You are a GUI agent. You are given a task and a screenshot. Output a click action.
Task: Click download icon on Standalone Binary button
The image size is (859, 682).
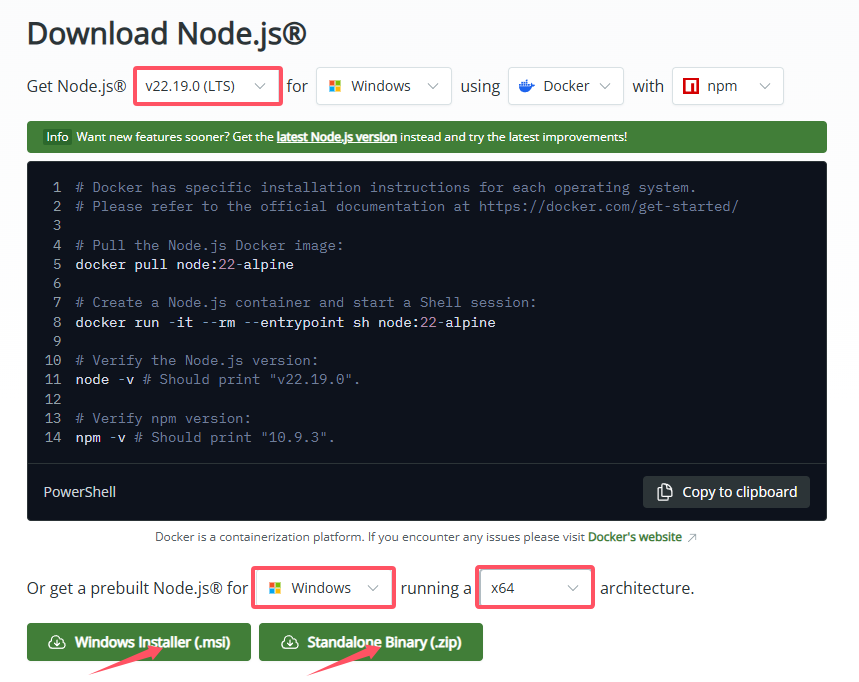[289, 642]
